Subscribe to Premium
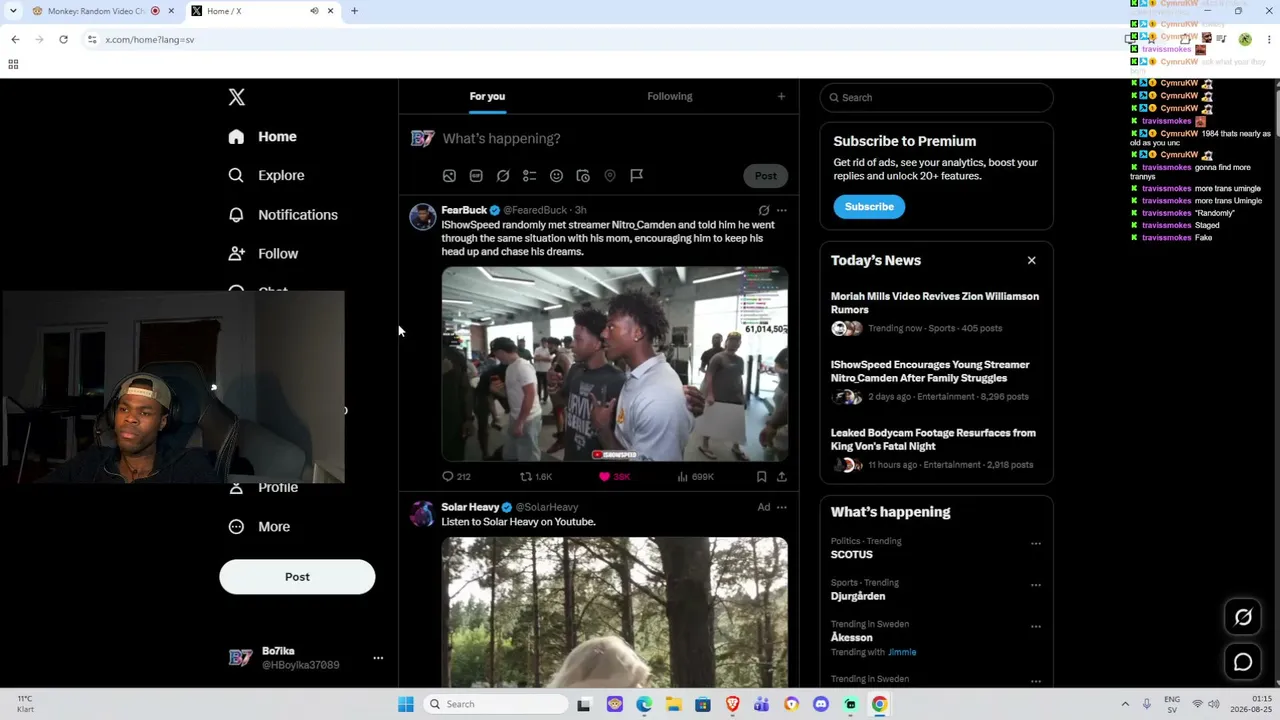Screen dimensions: 1280x720 pos(869,207)
